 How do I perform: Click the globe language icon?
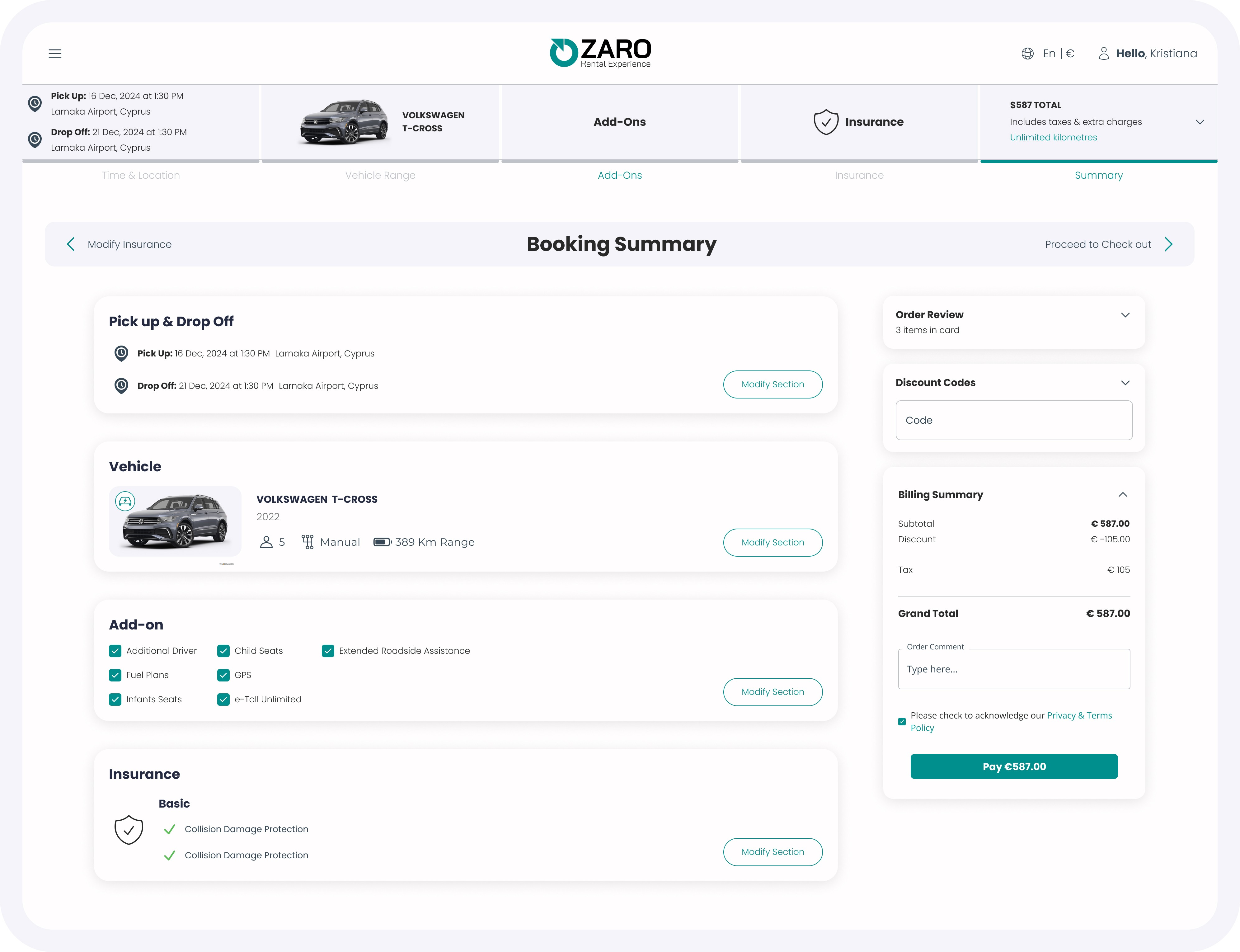pos(1027,54)
